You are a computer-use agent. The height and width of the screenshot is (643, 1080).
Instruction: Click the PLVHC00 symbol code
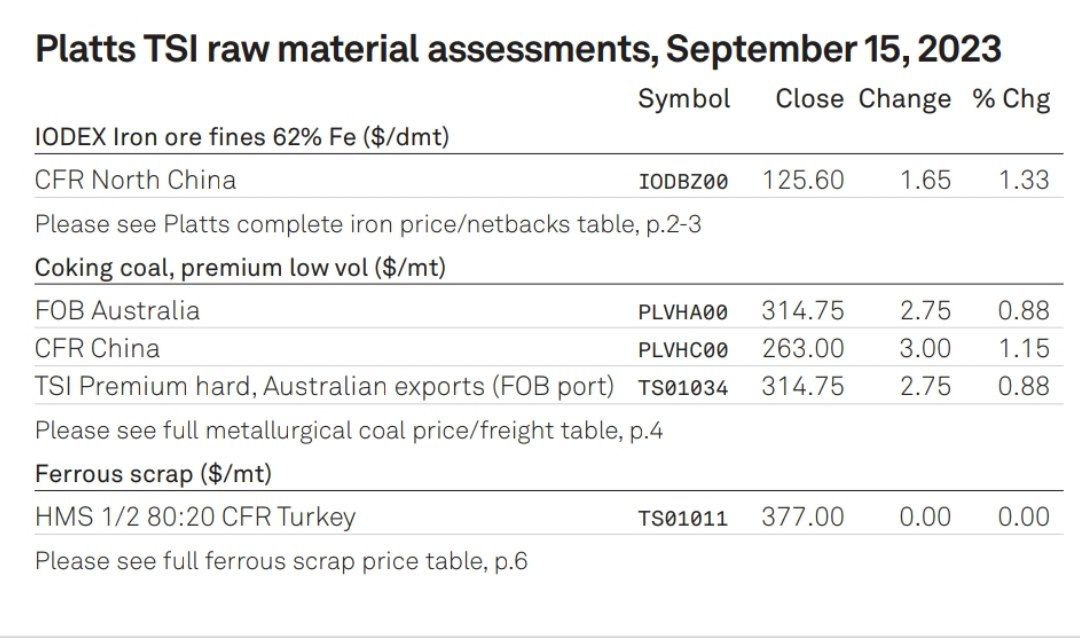(x=683, y=350)
